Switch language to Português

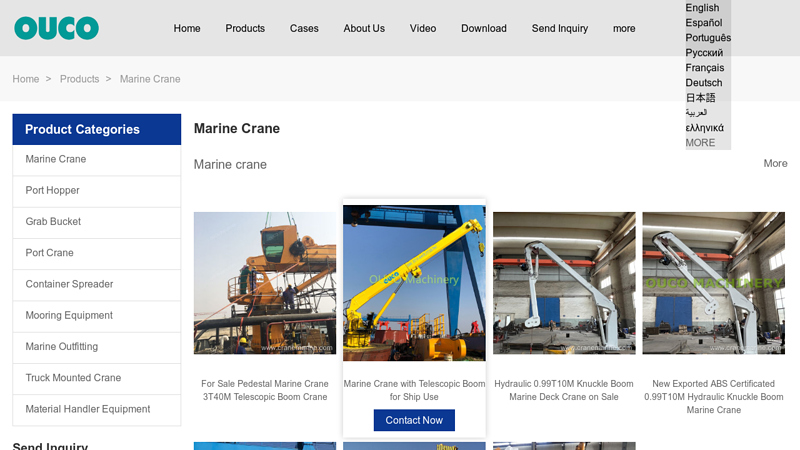708,38
